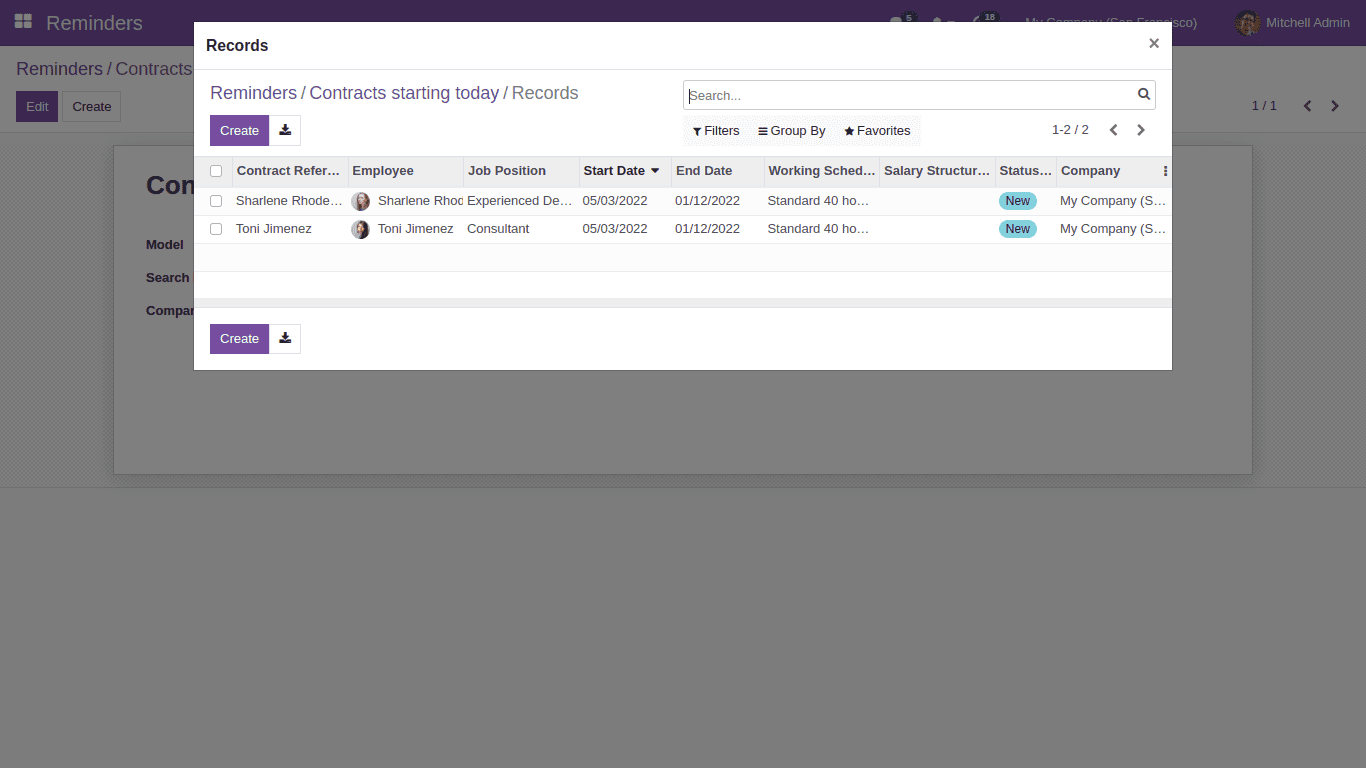Click the search magnifier icon
1366x768 pixels.
pyautogui.click(x=1143, y=95)
